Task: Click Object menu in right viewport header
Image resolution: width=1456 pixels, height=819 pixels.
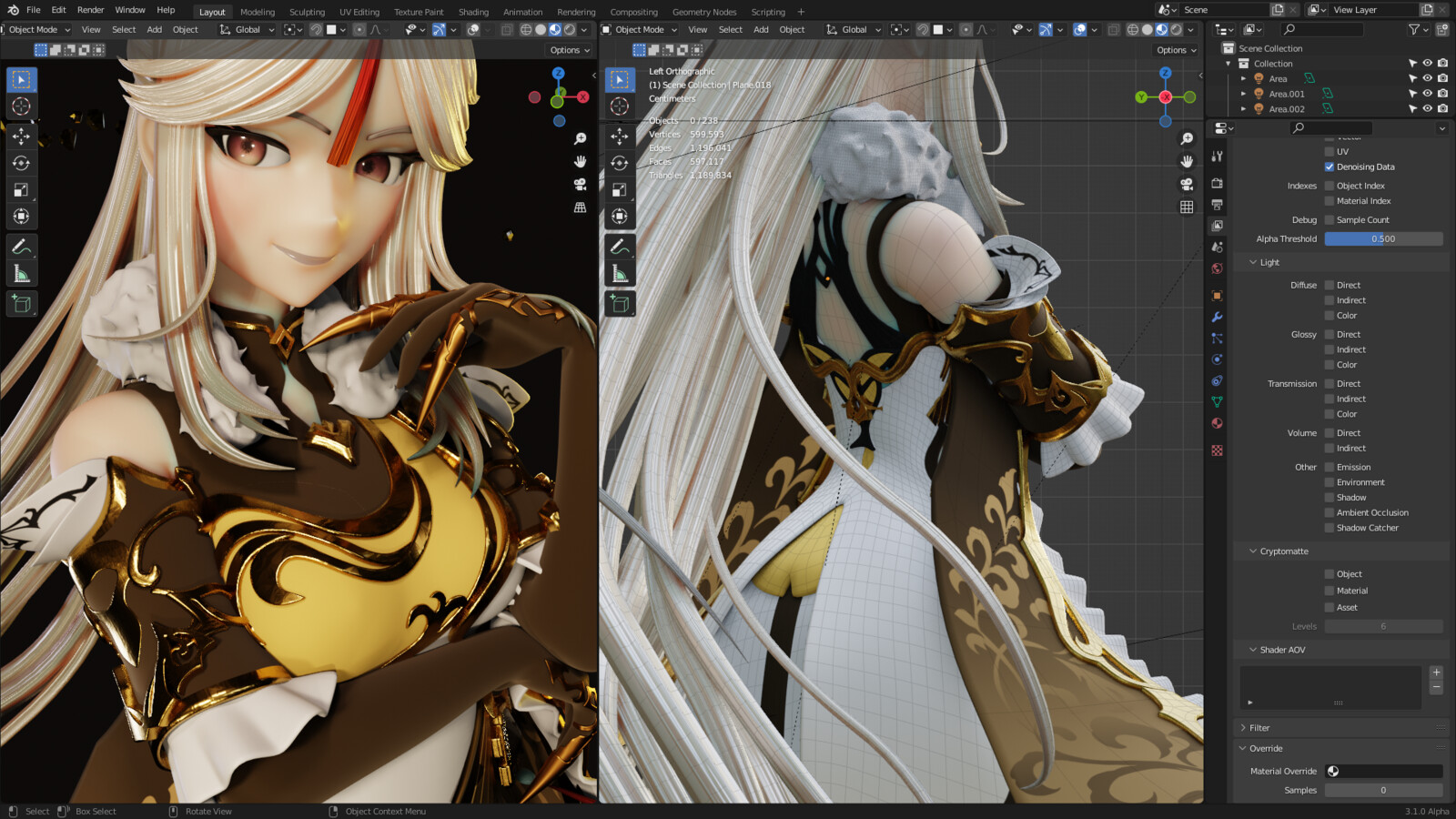Action: pyautogui.click(x=792, y=30)
